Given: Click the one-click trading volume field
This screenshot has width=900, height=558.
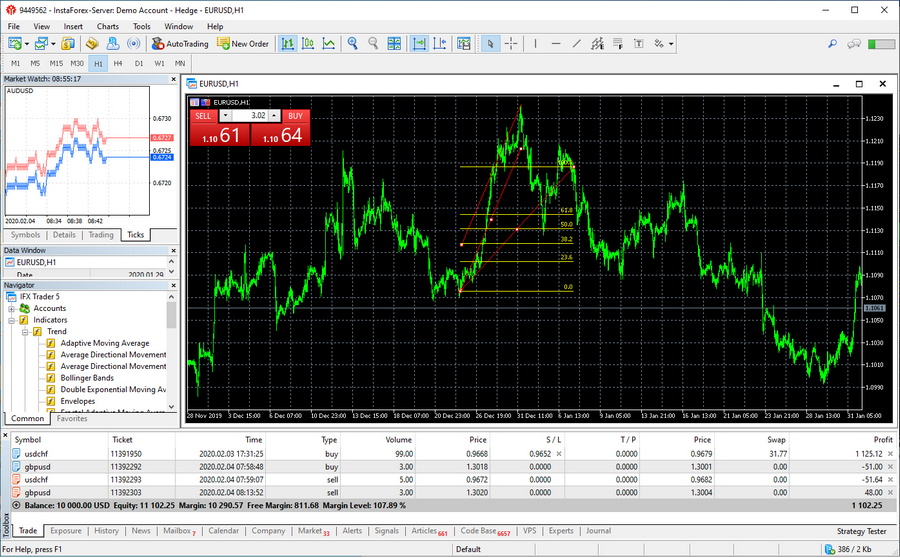Looking at the screenshot, I should (x=256, y=116).
